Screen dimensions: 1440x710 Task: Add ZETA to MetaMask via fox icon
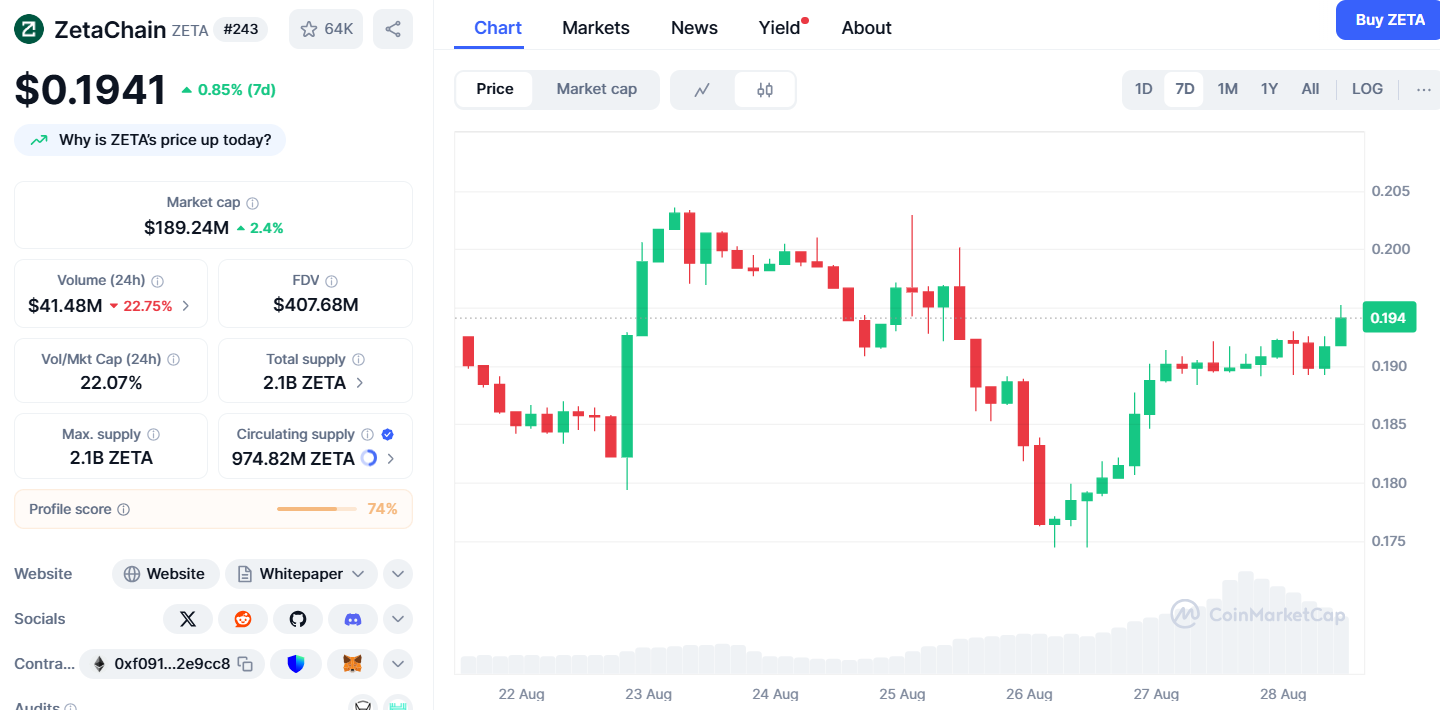pyautogui.click(x=353, y=663)
